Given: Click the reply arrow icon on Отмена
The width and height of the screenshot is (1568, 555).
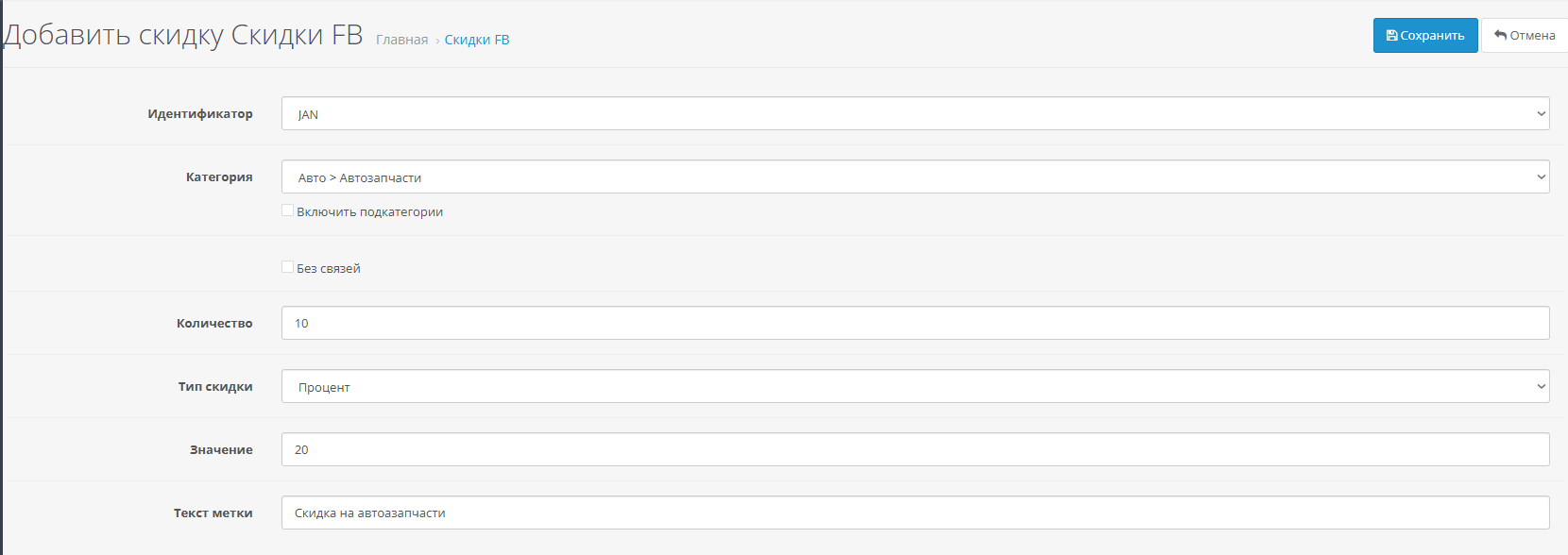Looking at the screenshot, I should pos(1500,36).
